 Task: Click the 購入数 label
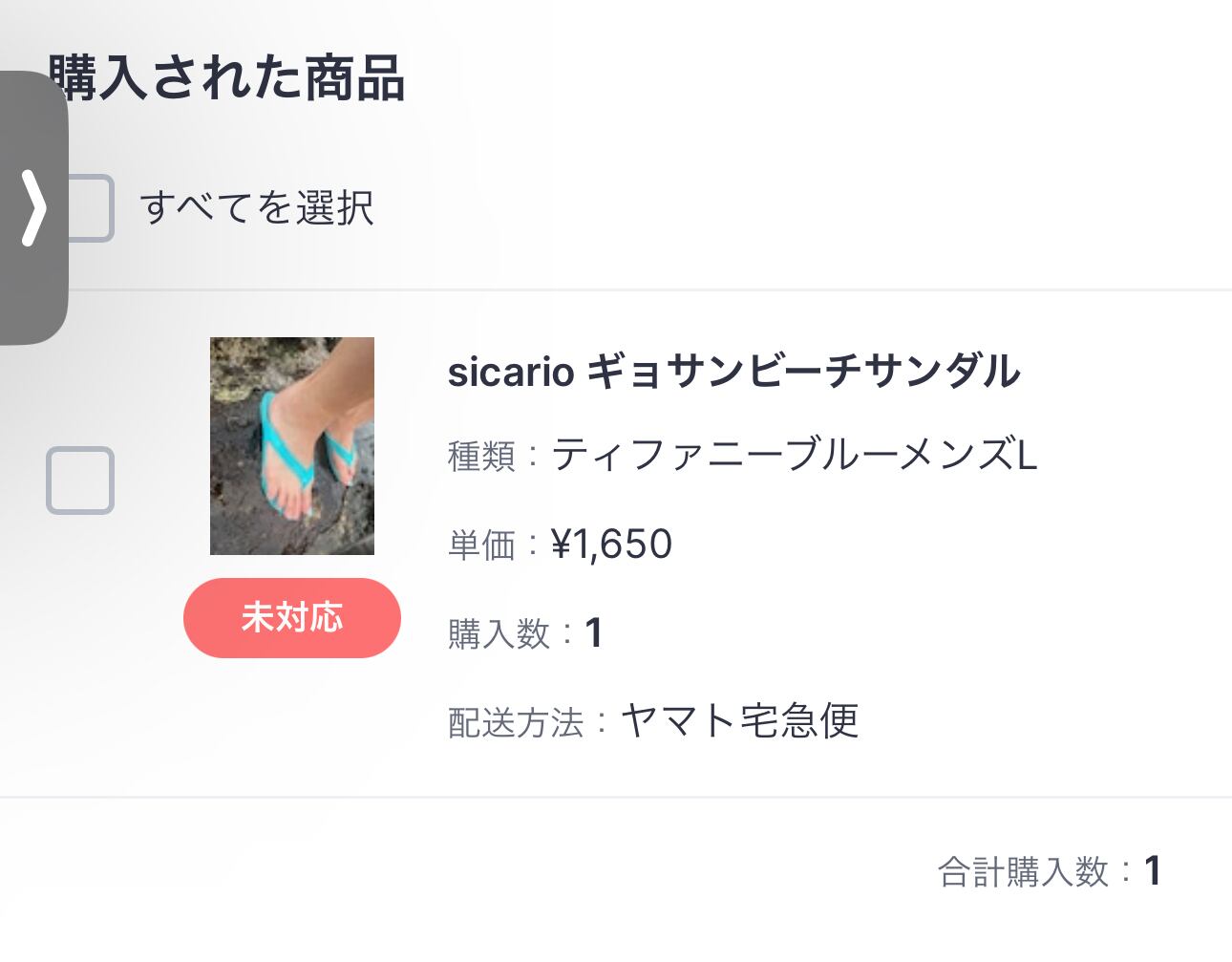point(499,634)
